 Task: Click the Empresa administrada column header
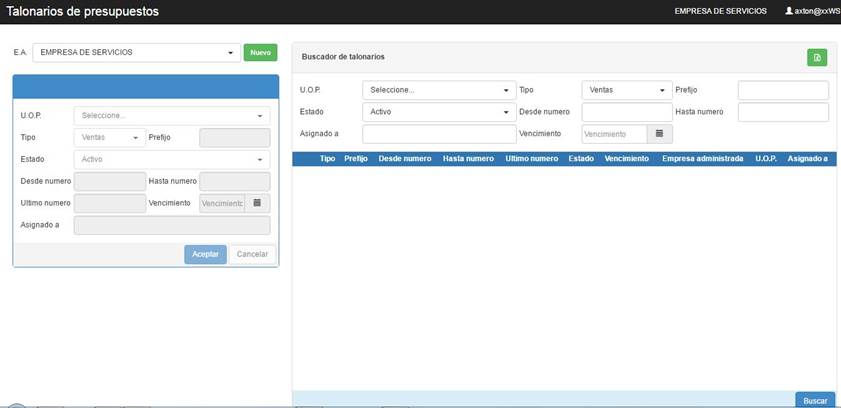703,158
